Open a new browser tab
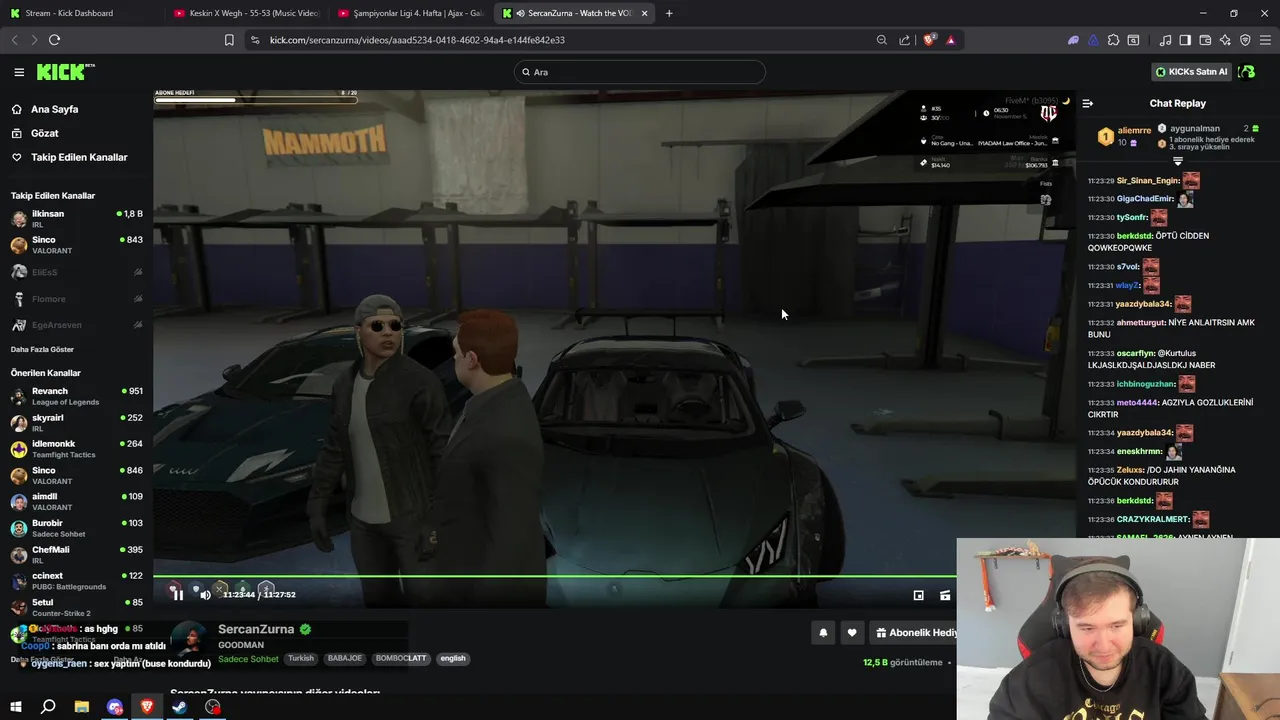The height and width of the screenshot is (720, 1280). coord(669,13)
